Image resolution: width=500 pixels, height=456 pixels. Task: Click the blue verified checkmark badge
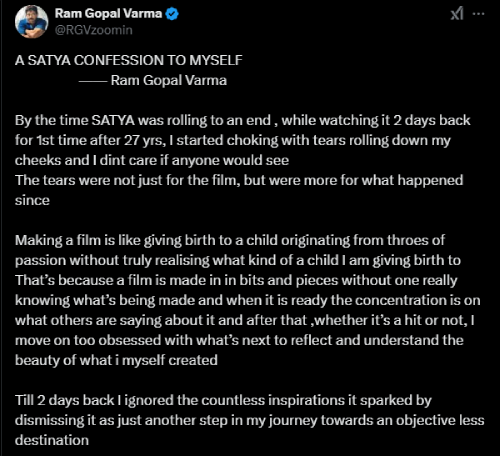coord(172,14)
